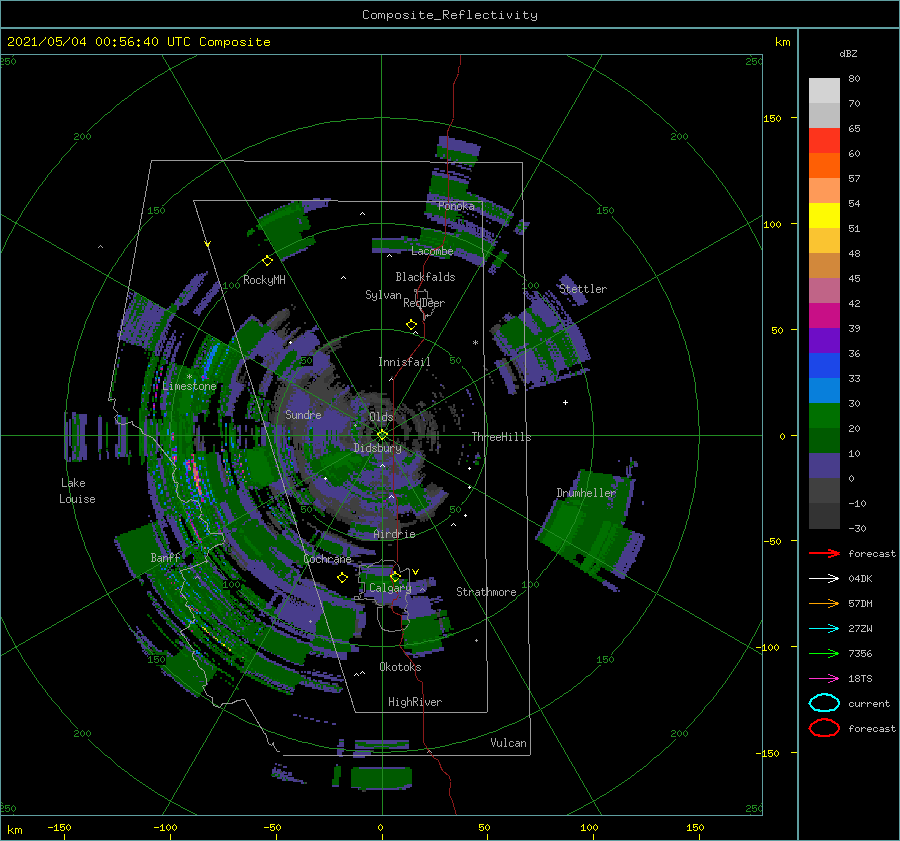Click the HighRiver label
Viewport: 900px width, 841px height.
(415, 702)
